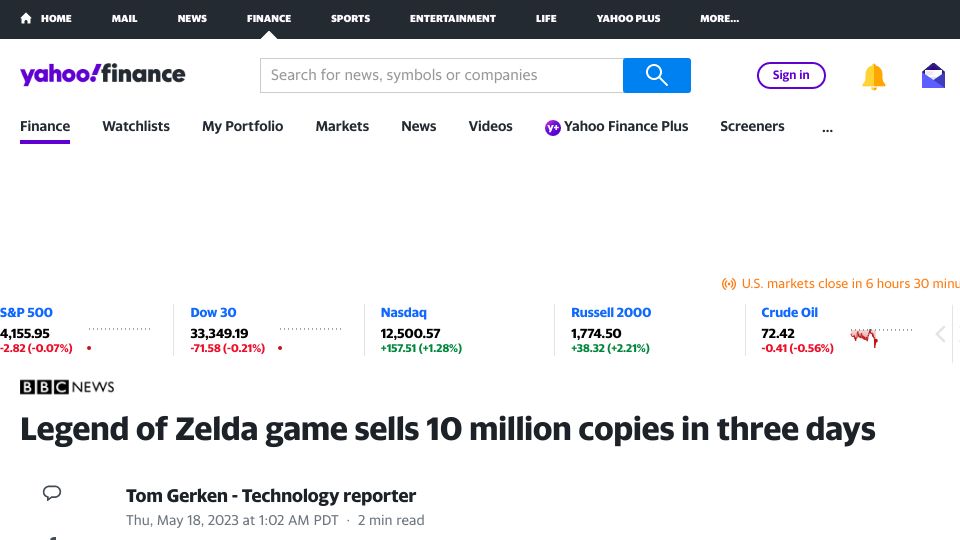
Task: Click the Thu, May 18, 2023 timestamp
Action: click(x=232, y=520)
